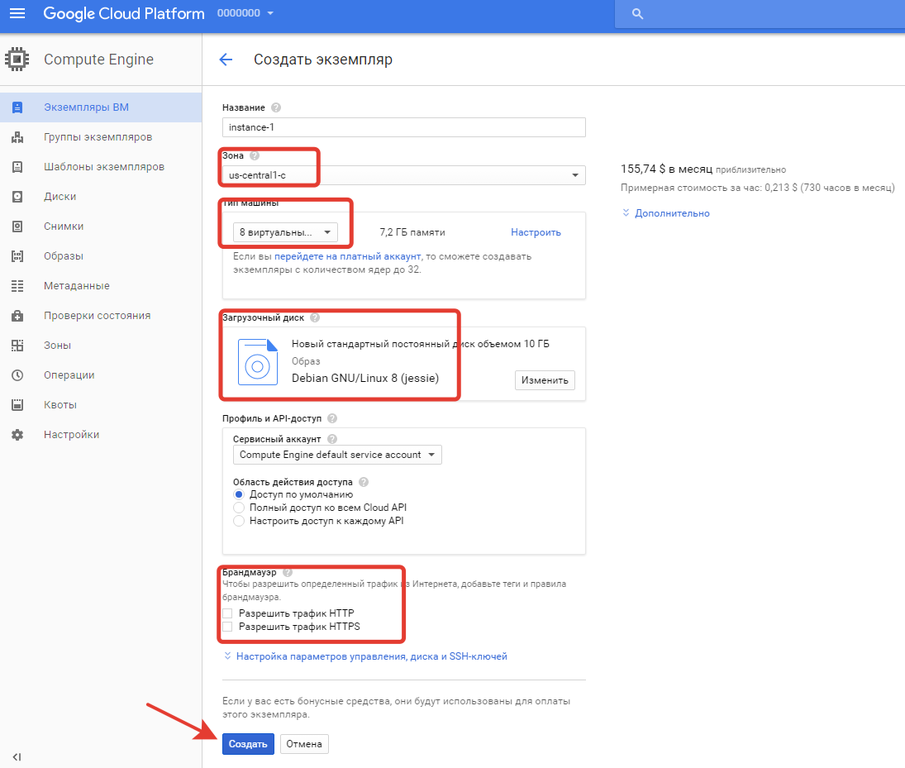Viewport: 905px width, 768px height.
Task: Click the Снимки sidebar icon
Action: [17, 226]
